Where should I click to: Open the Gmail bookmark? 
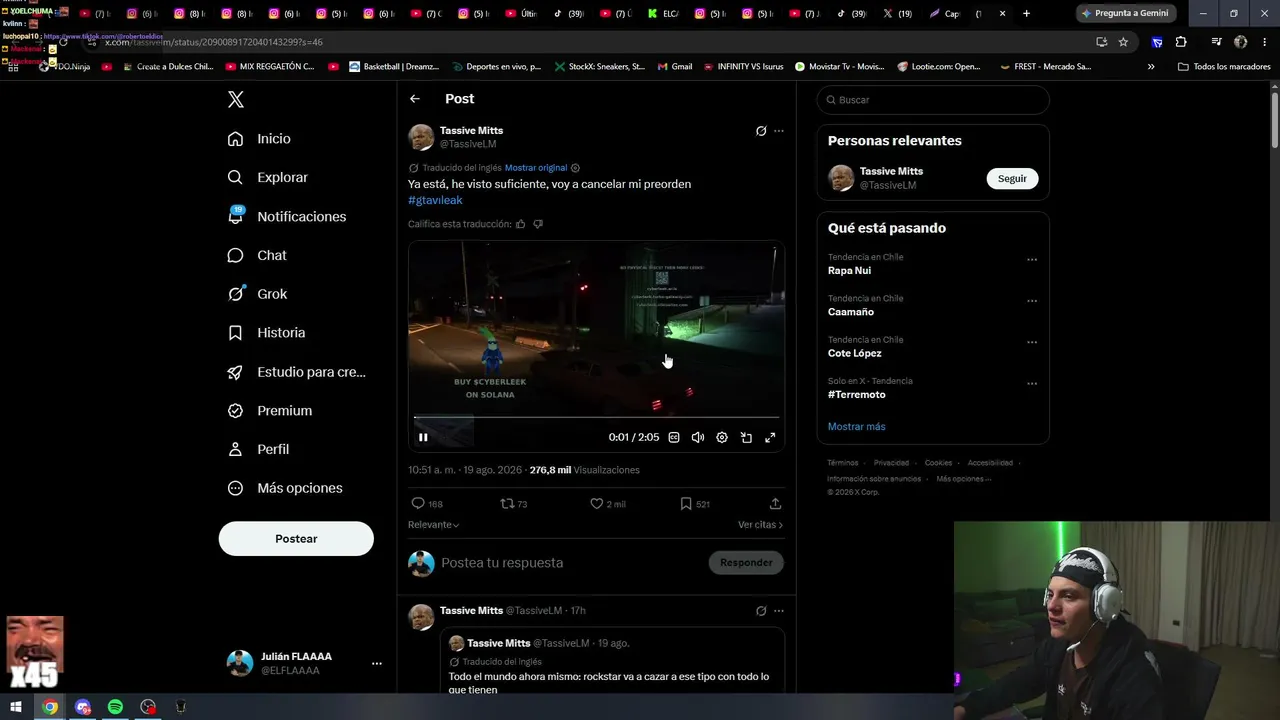click(675, 67)
